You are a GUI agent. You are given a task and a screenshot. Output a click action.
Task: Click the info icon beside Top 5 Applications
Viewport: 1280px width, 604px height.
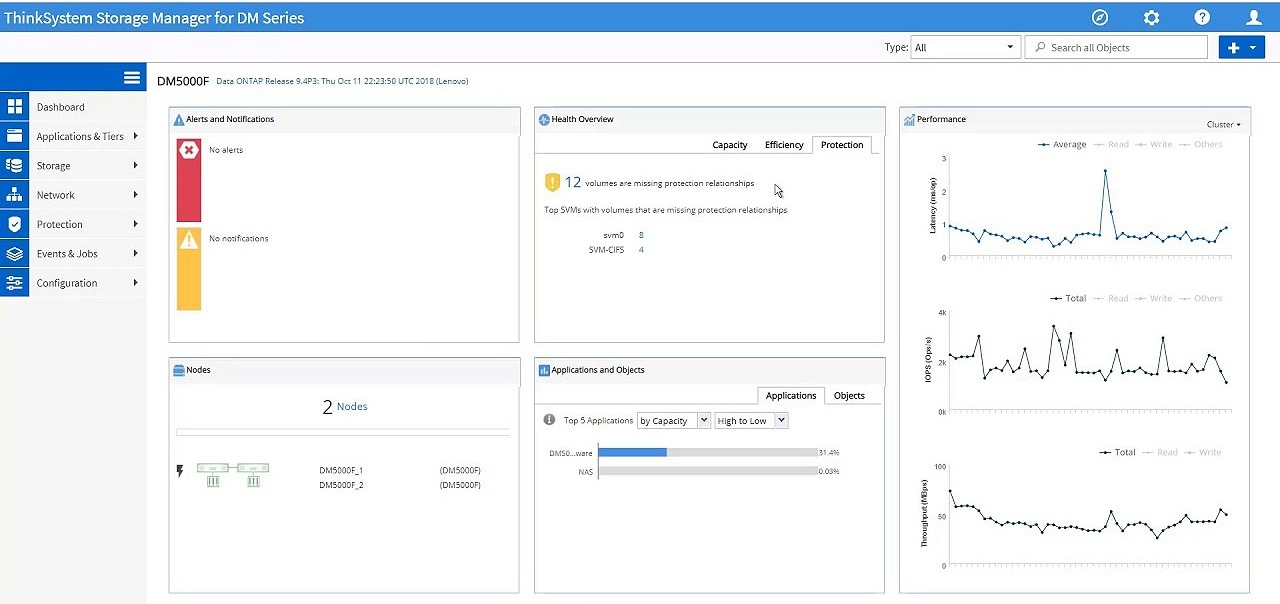click(549, 420)
